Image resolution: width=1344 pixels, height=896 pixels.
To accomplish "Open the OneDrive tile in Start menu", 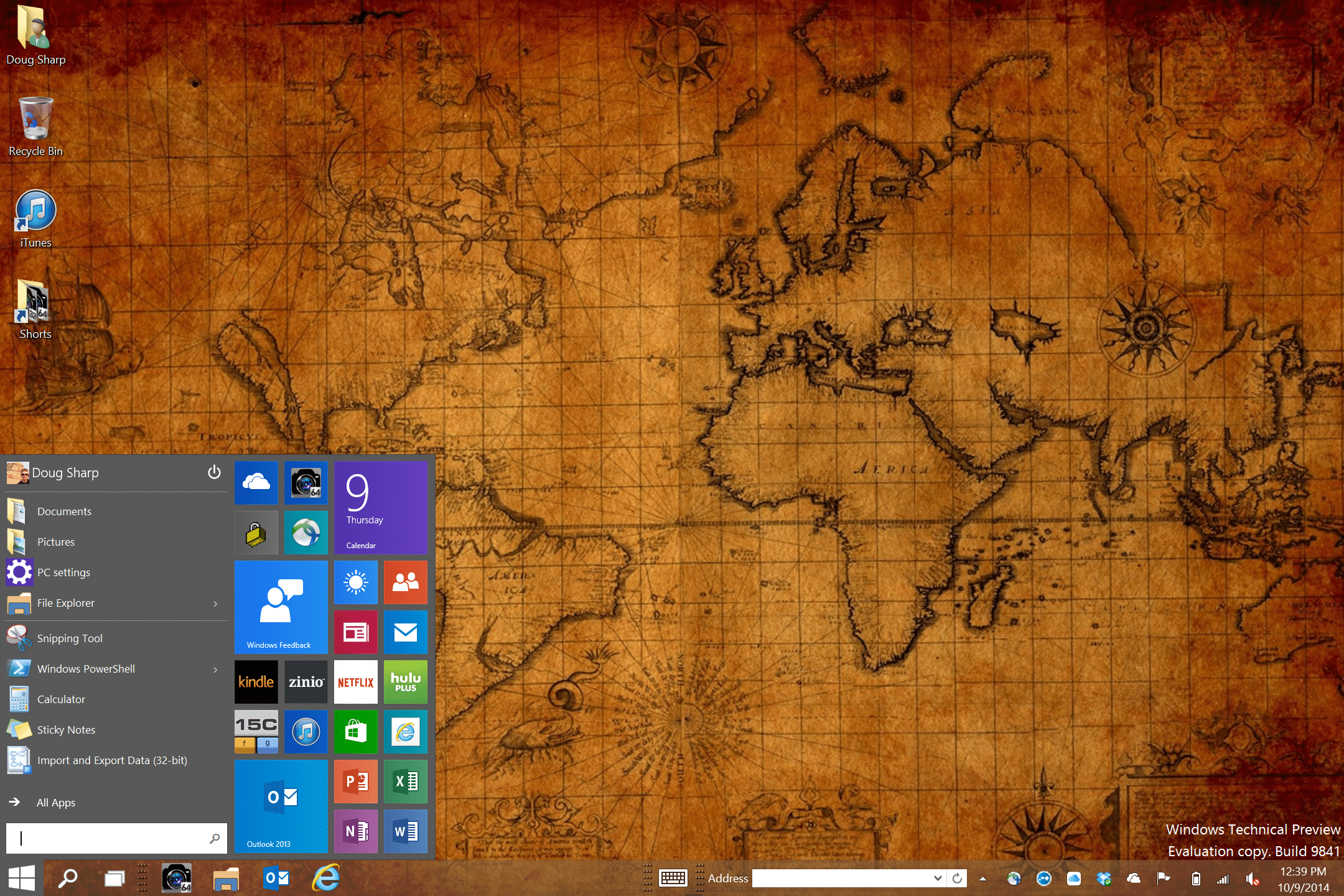I will point(256,482).
